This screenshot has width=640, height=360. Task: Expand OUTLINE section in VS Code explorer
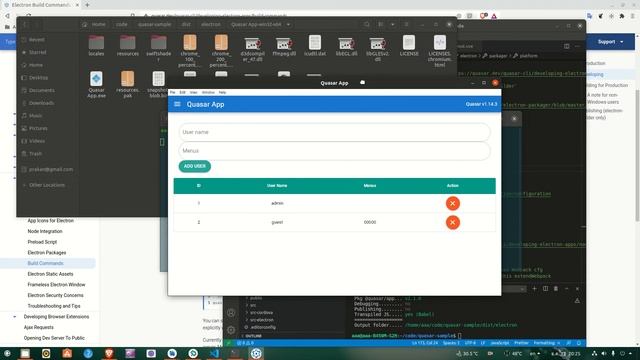pos(253,336)
